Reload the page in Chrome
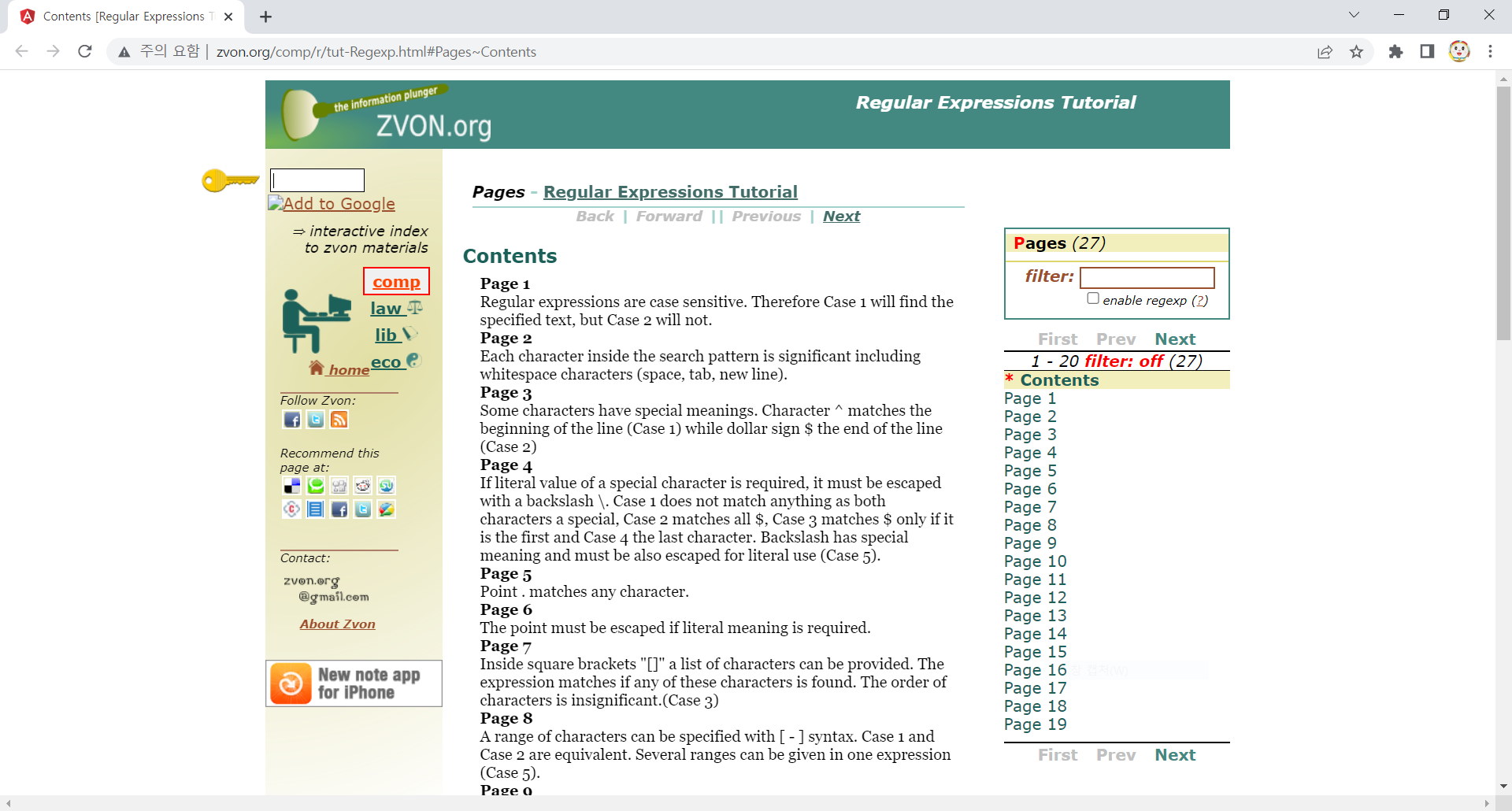Viewport: 1512px width, 811px height. point(85,51)
